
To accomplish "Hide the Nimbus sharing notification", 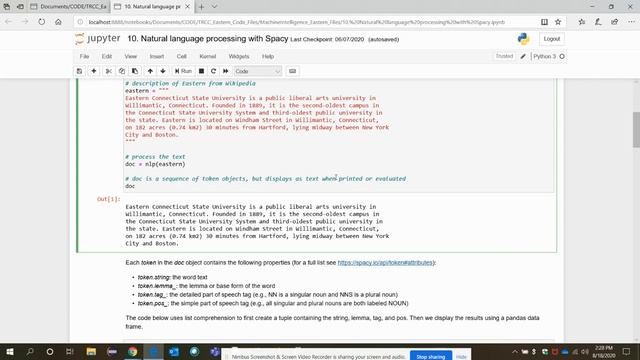I will pyautogui.click(x=461, y=357).
